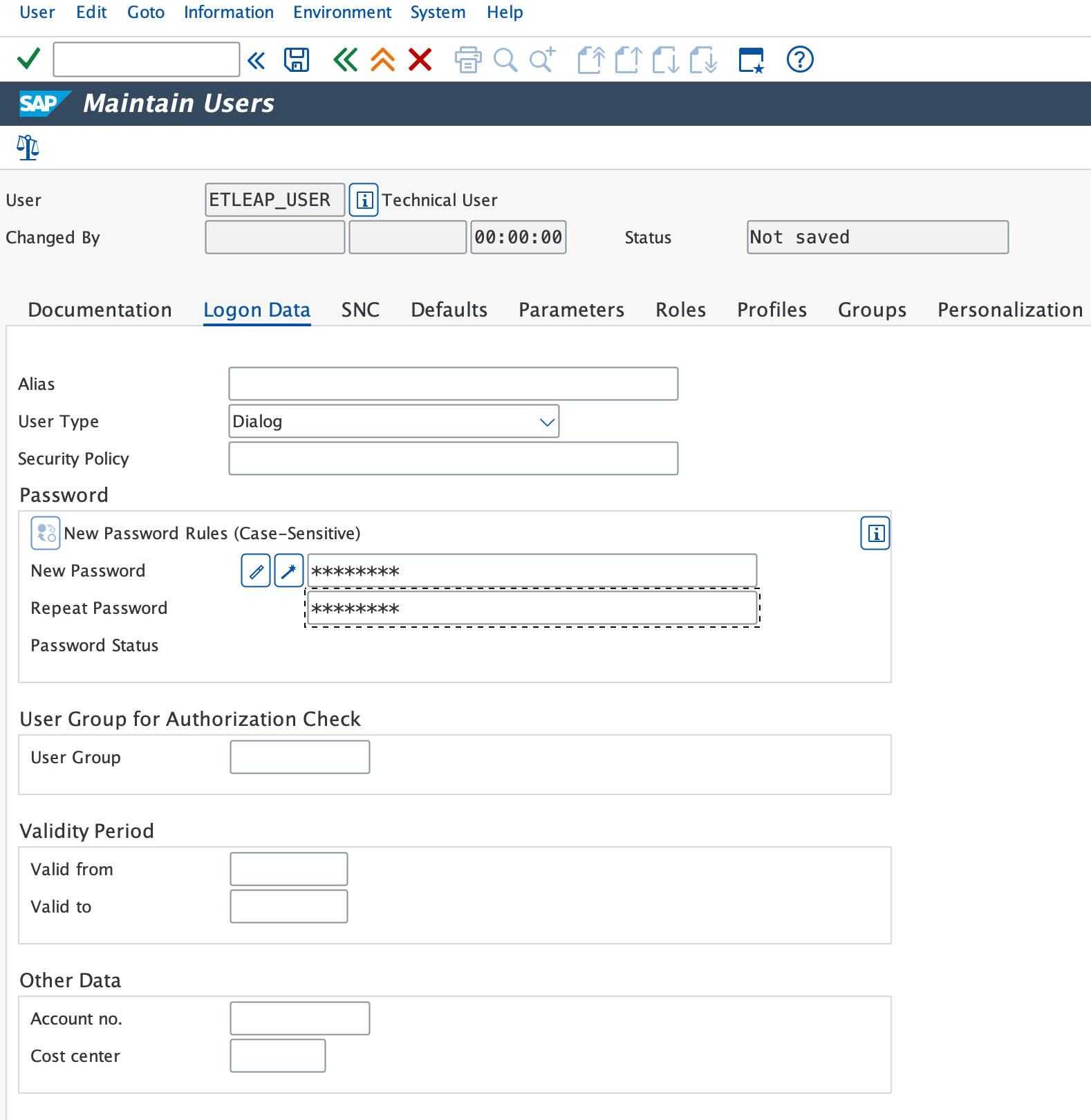Open the User Type dropdown
1091x1120 pixels.
tap(547, 422)
